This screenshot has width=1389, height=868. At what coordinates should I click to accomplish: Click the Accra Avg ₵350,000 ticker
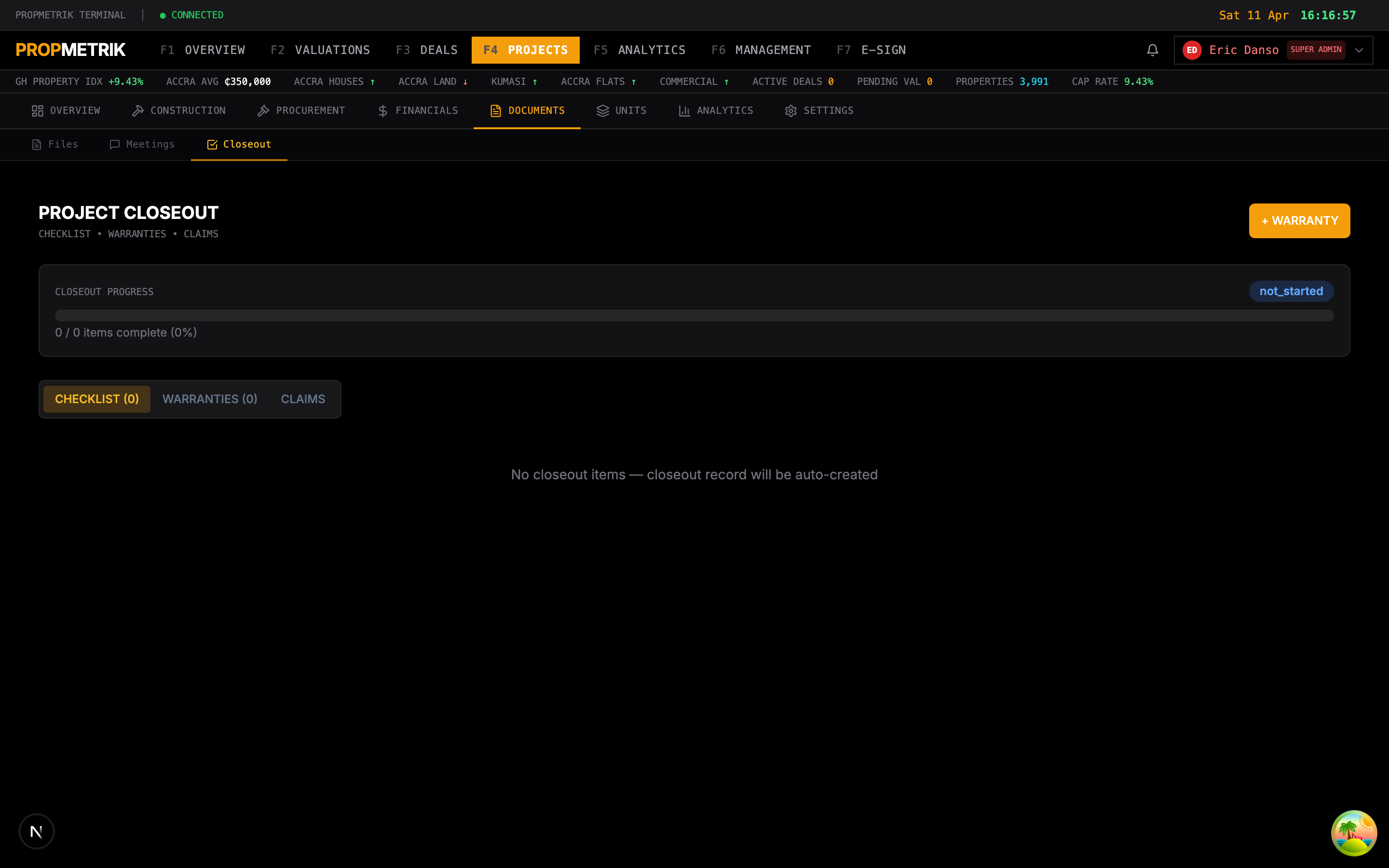[218, 81]
